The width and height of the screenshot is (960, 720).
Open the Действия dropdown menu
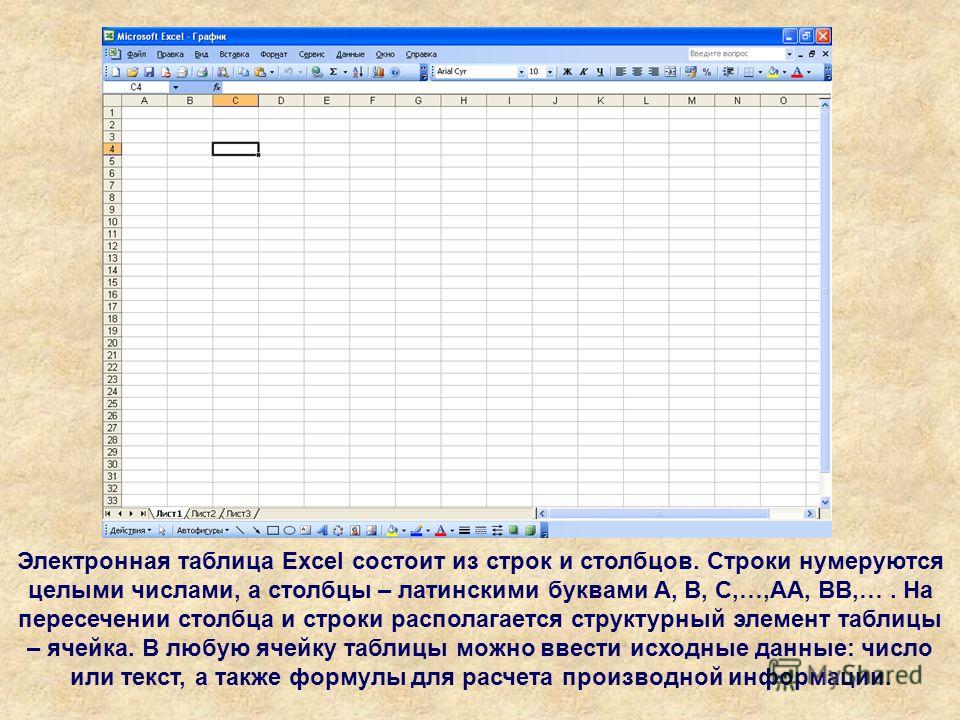130,530
